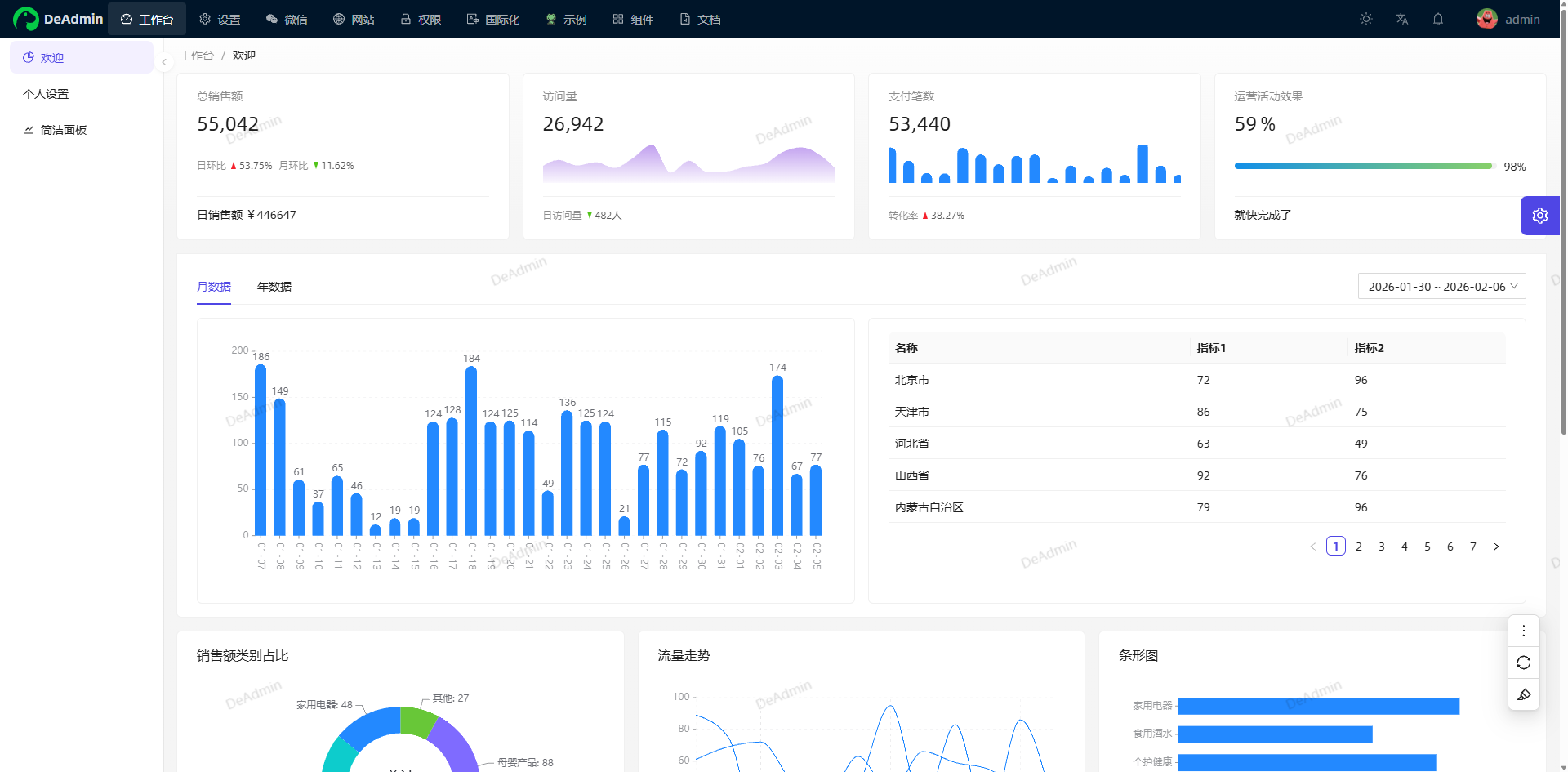
Task: Go to page 3 of the table
Action: pos(1382,547)
